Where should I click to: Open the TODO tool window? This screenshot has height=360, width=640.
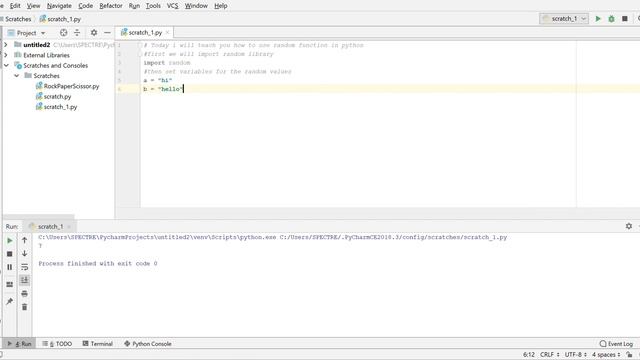(57, 344)
